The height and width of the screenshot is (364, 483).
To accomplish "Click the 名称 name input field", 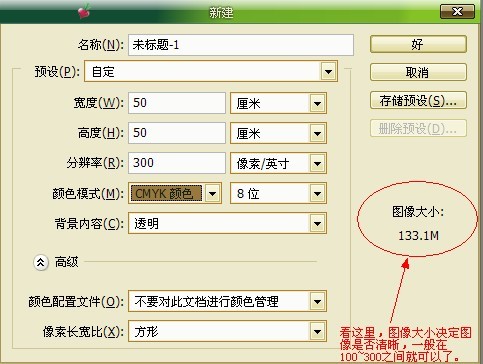I will [241, 45].
